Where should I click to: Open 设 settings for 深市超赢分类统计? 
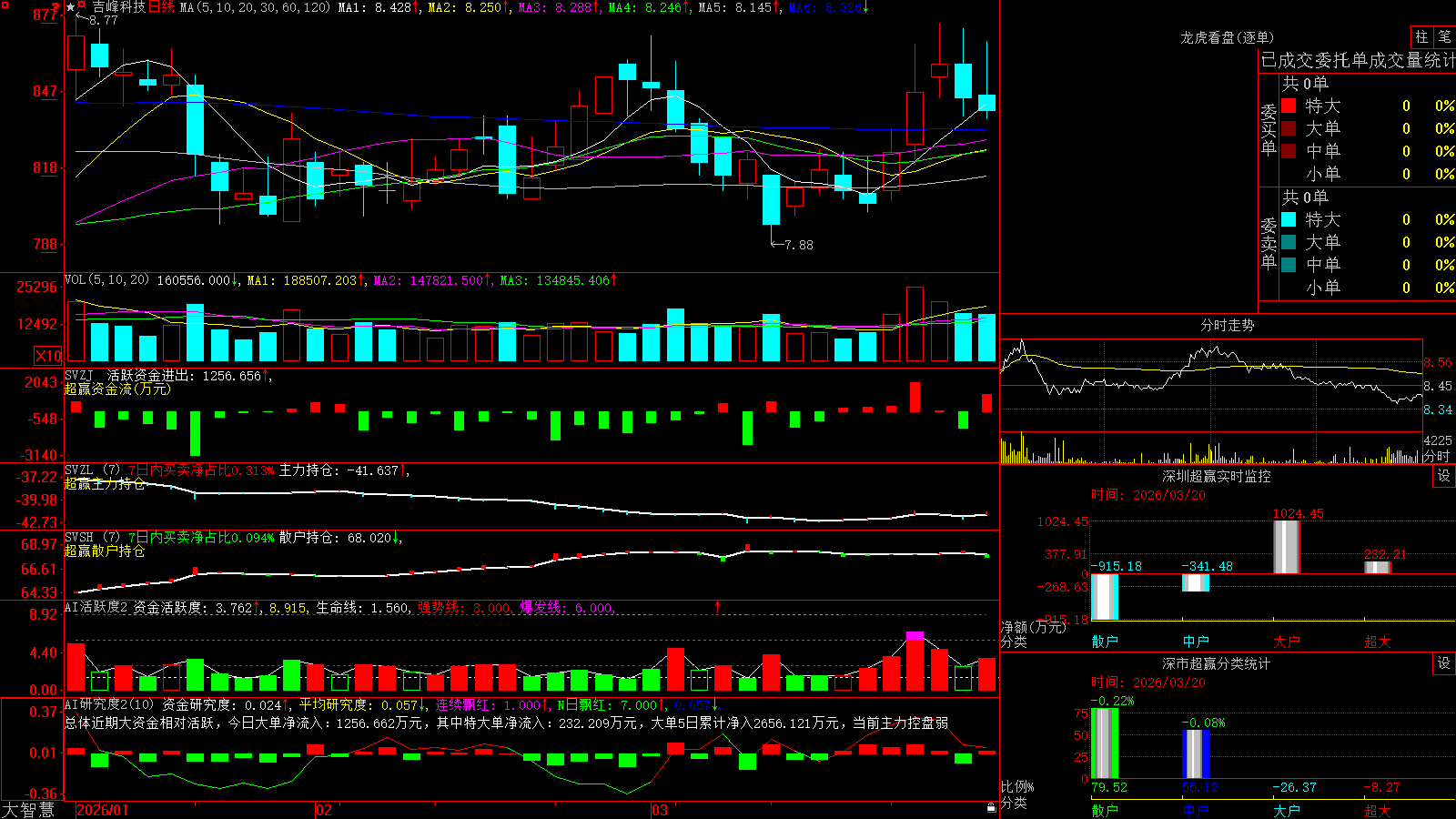click(1443, 663)
